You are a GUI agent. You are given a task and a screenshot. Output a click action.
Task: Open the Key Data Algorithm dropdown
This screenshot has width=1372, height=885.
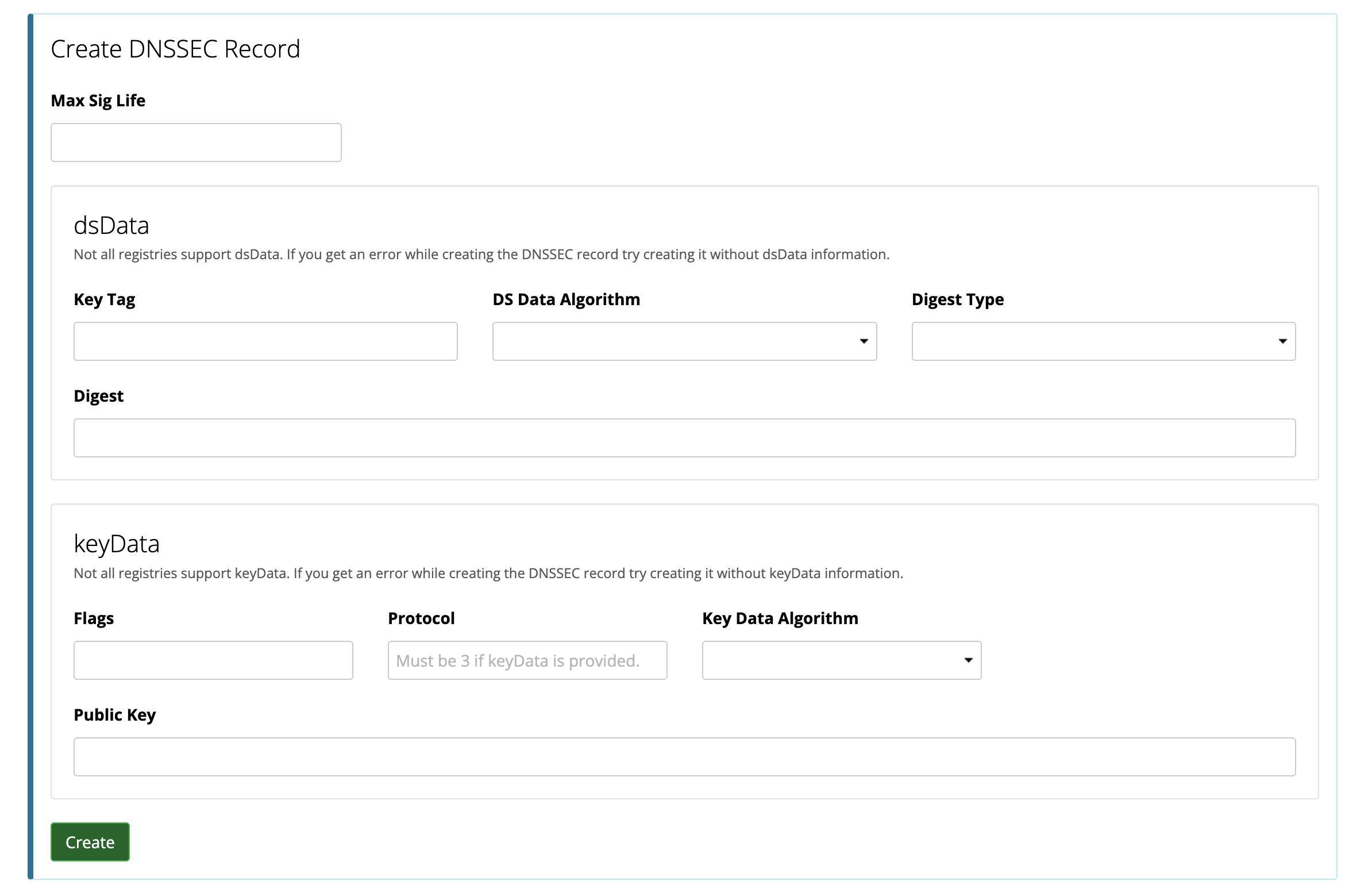pos(841,660)
